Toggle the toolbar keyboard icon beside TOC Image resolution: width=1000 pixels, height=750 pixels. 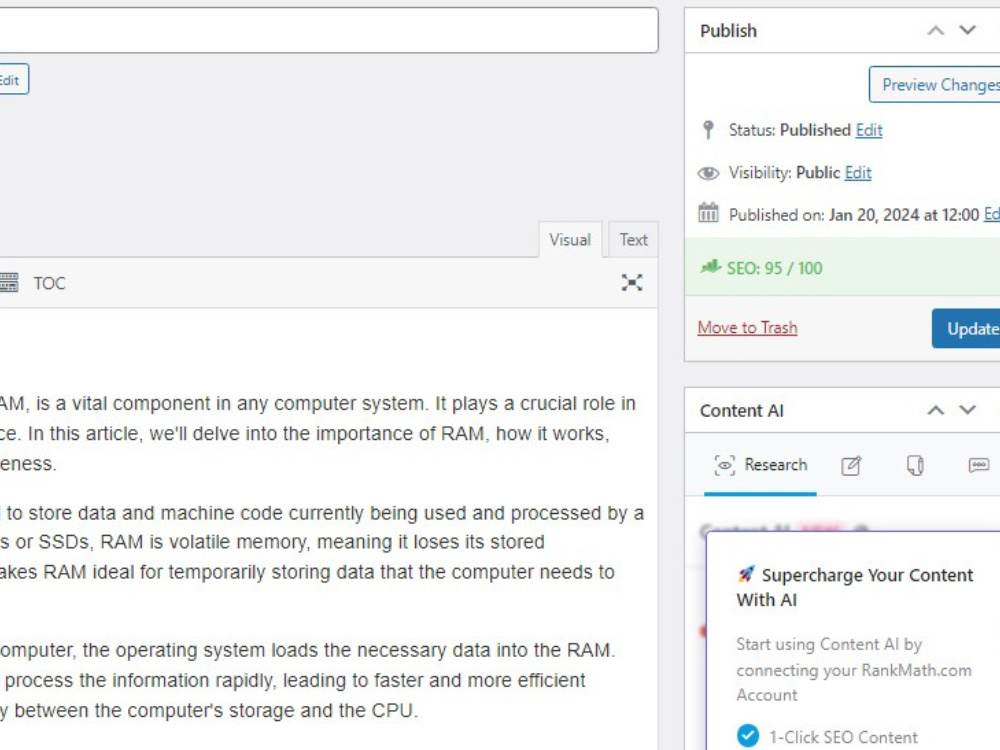pyautogui.click(x=9, y=283)
